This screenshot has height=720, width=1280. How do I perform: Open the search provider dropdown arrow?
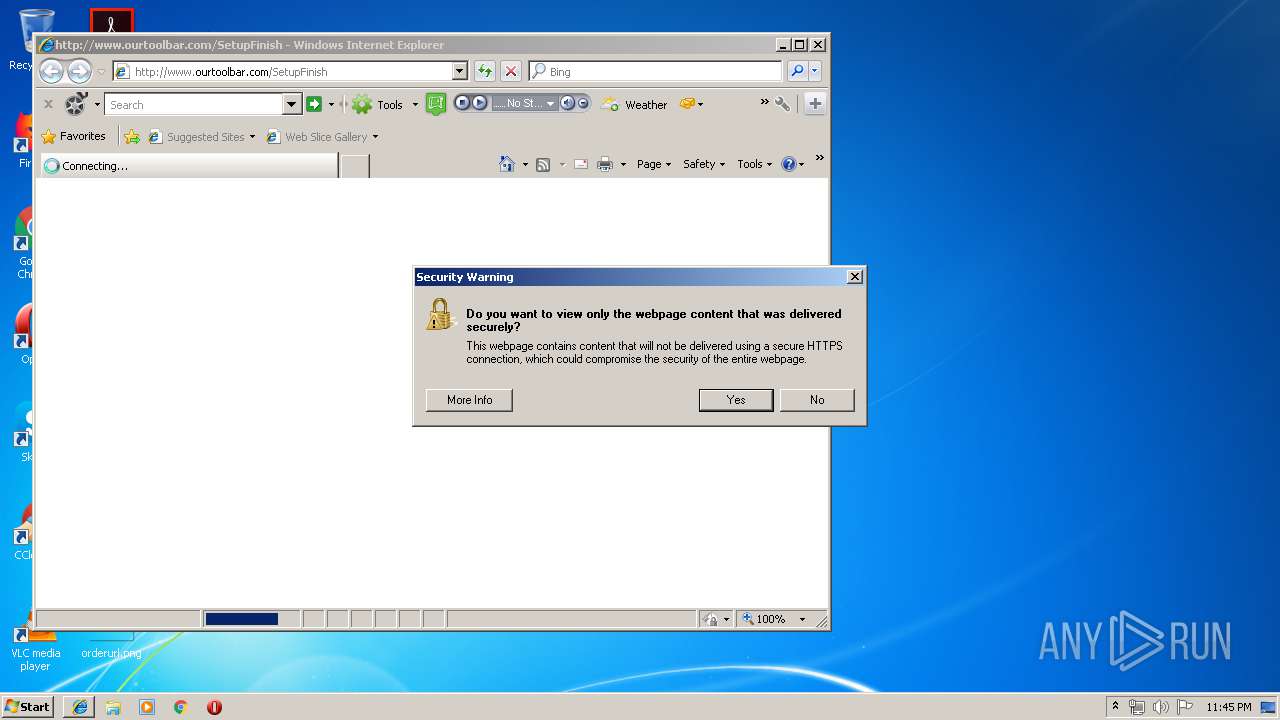[815, 71]
